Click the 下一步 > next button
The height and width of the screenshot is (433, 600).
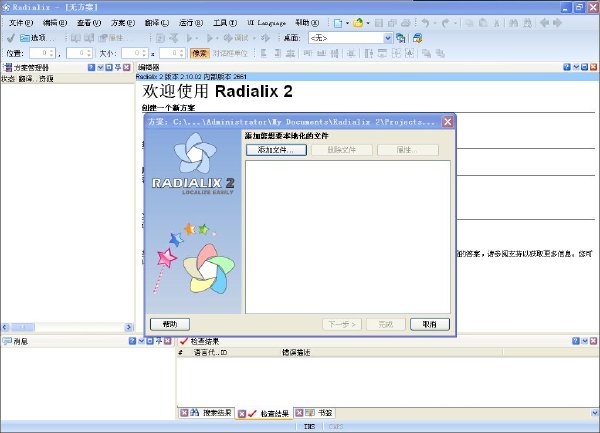coord(342,324)
